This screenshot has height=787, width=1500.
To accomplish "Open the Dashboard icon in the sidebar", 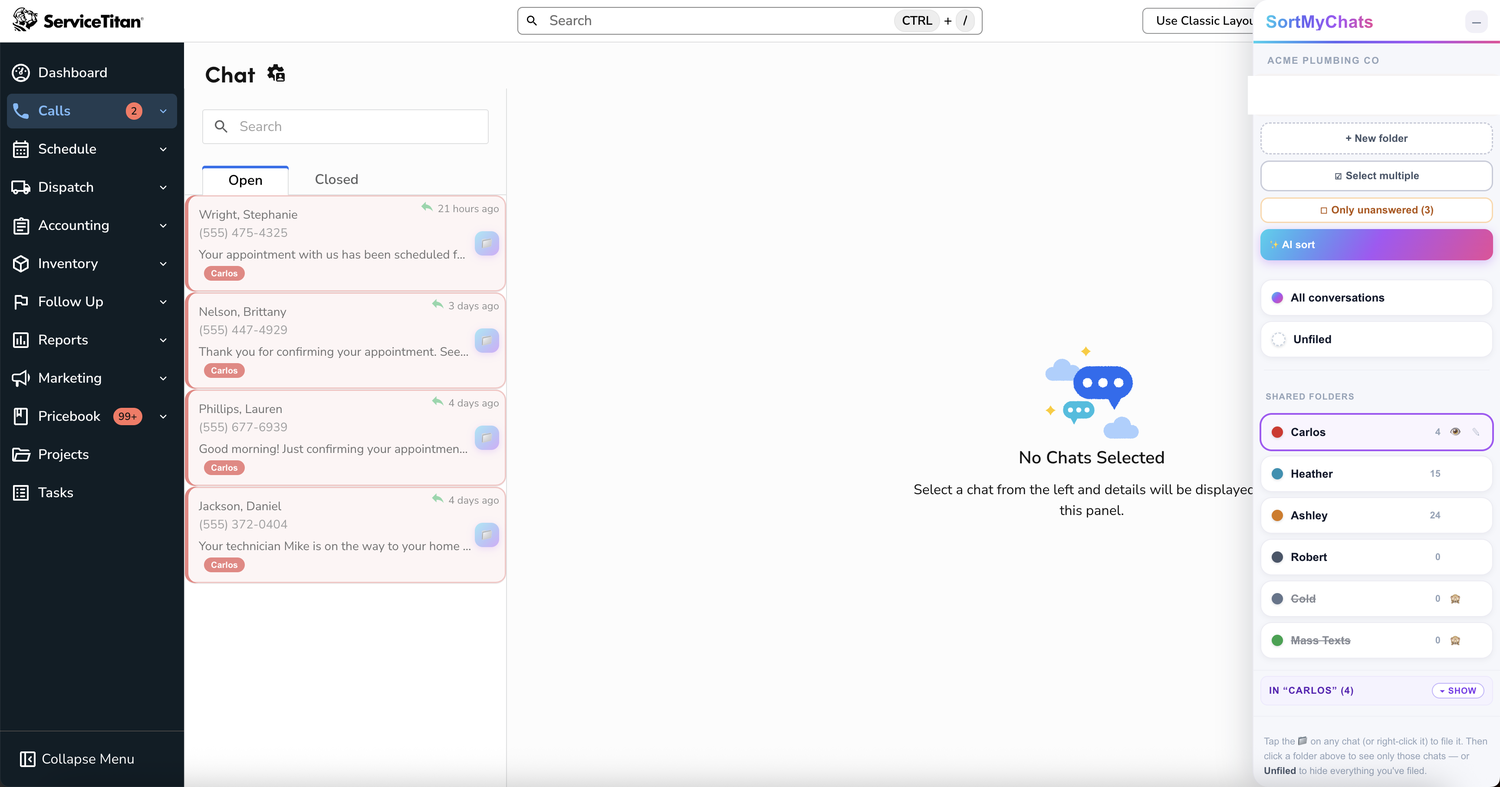I will [x=21, y=73].
